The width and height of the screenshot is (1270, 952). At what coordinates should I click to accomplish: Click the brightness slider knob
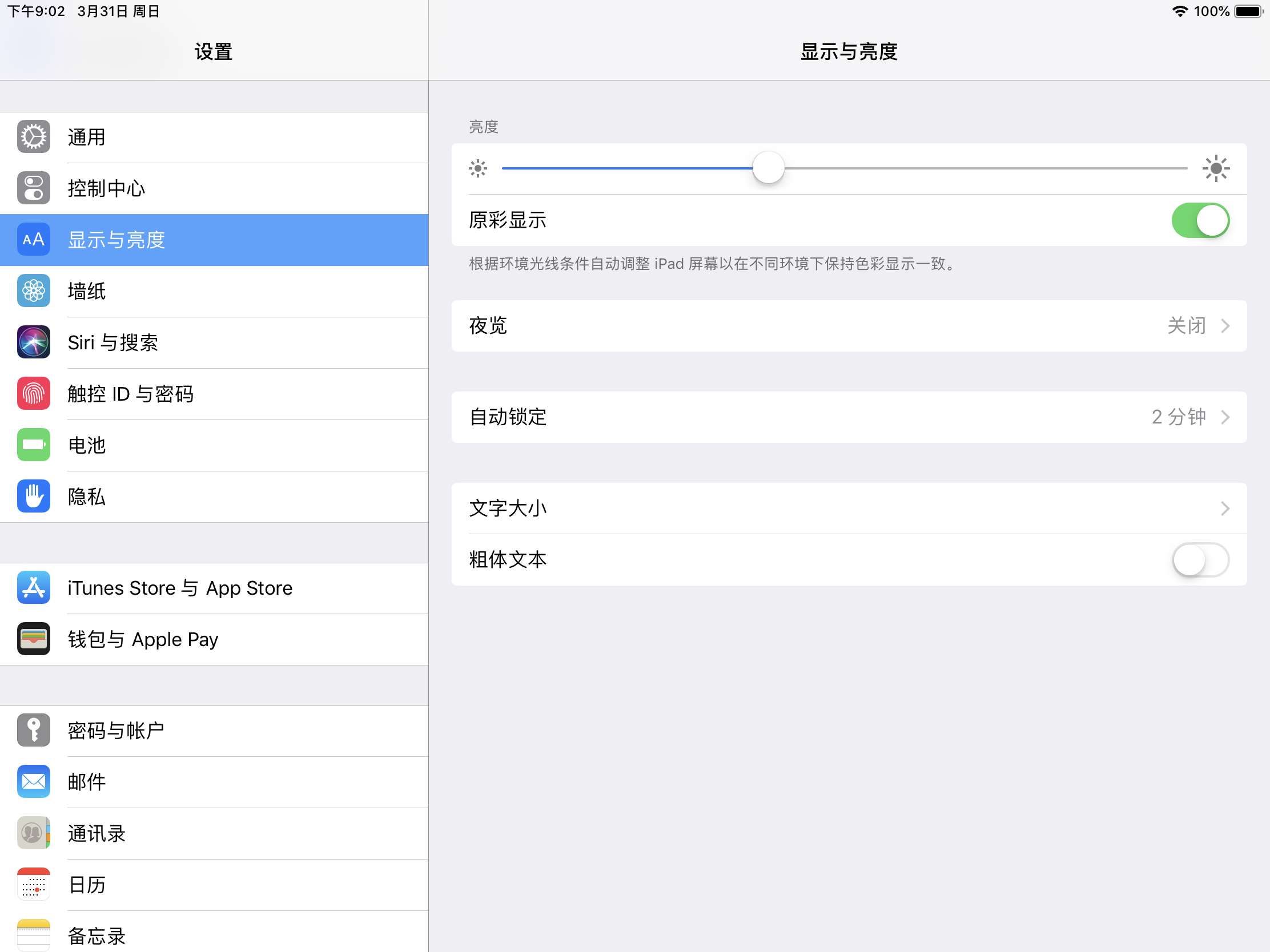coord(768,168)
